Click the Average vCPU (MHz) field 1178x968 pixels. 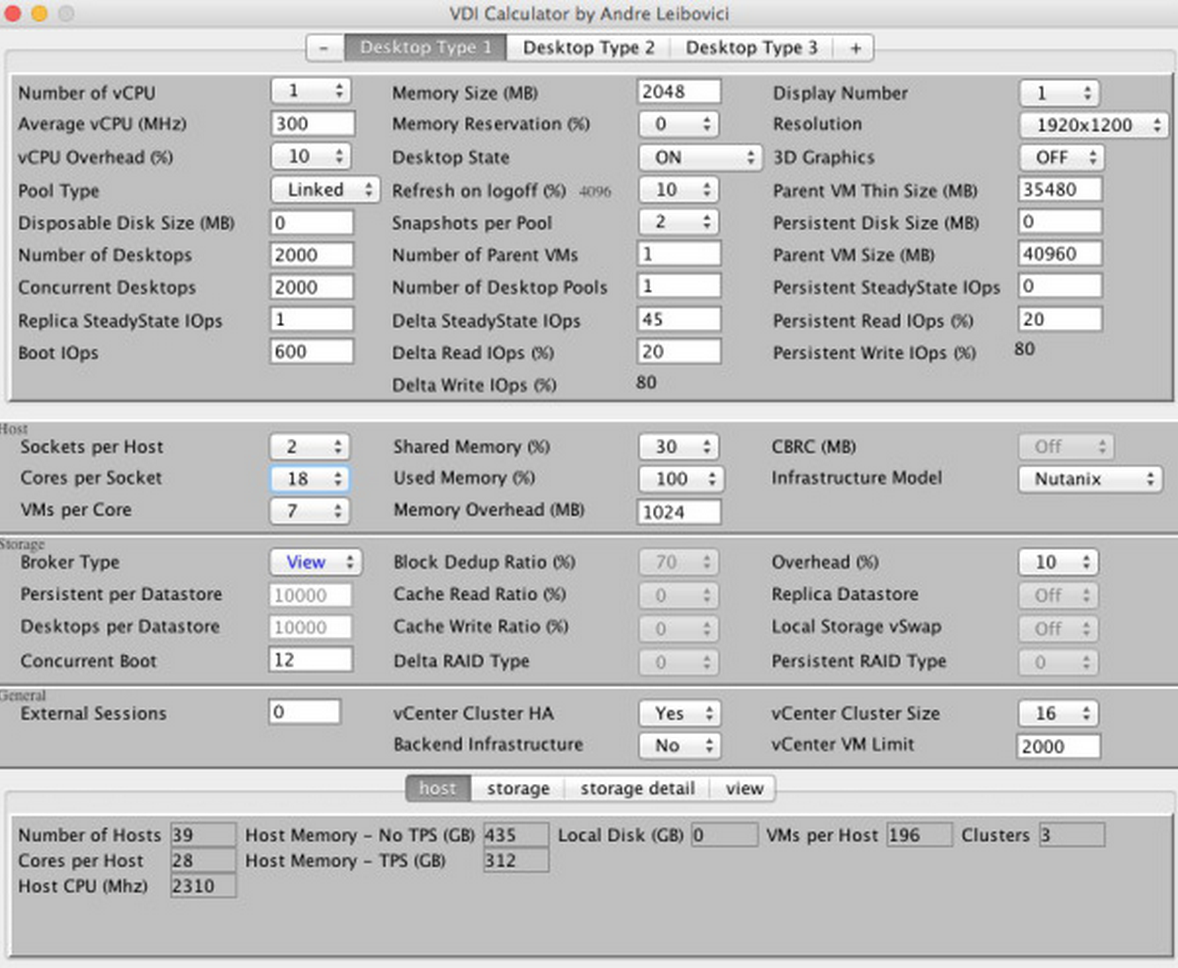coord(312,124)
